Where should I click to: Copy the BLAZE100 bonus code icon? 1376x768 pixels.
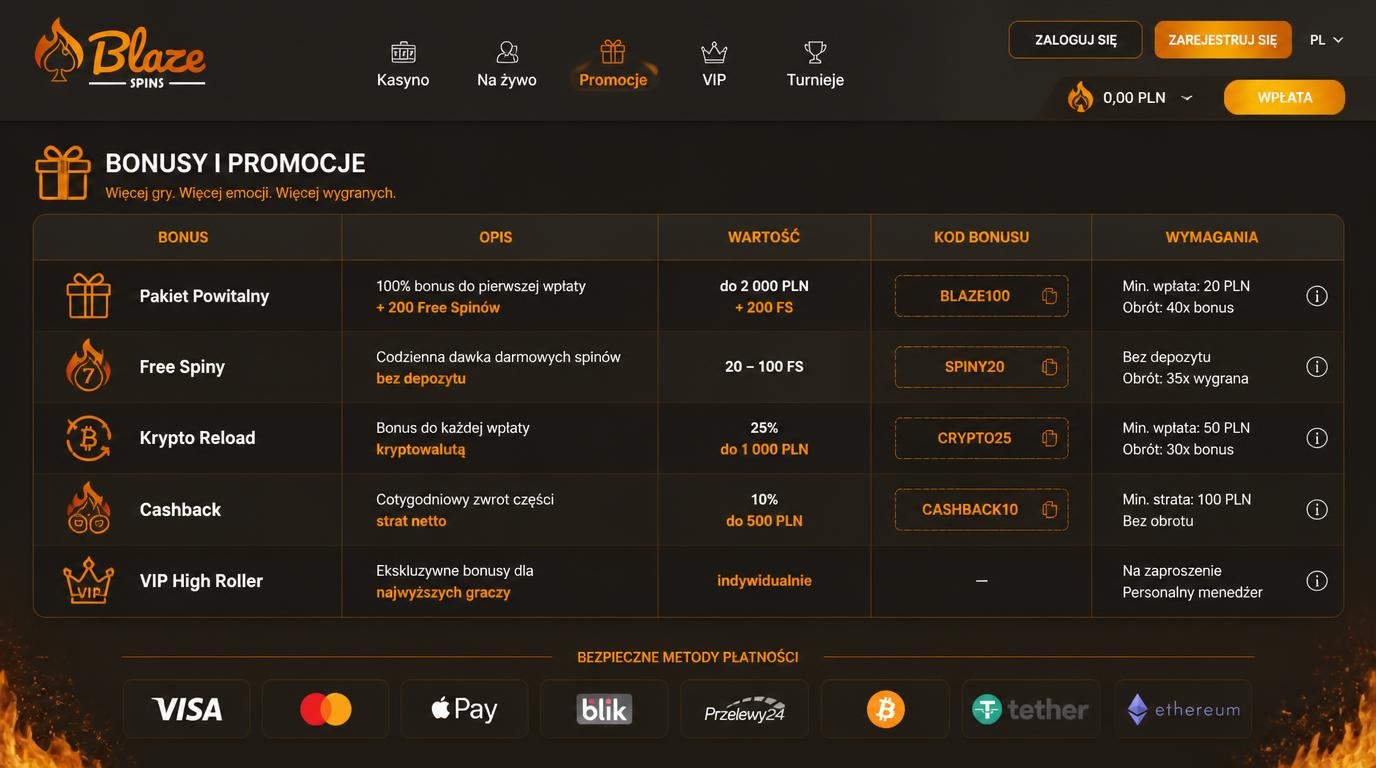(x=1049, y=296)
